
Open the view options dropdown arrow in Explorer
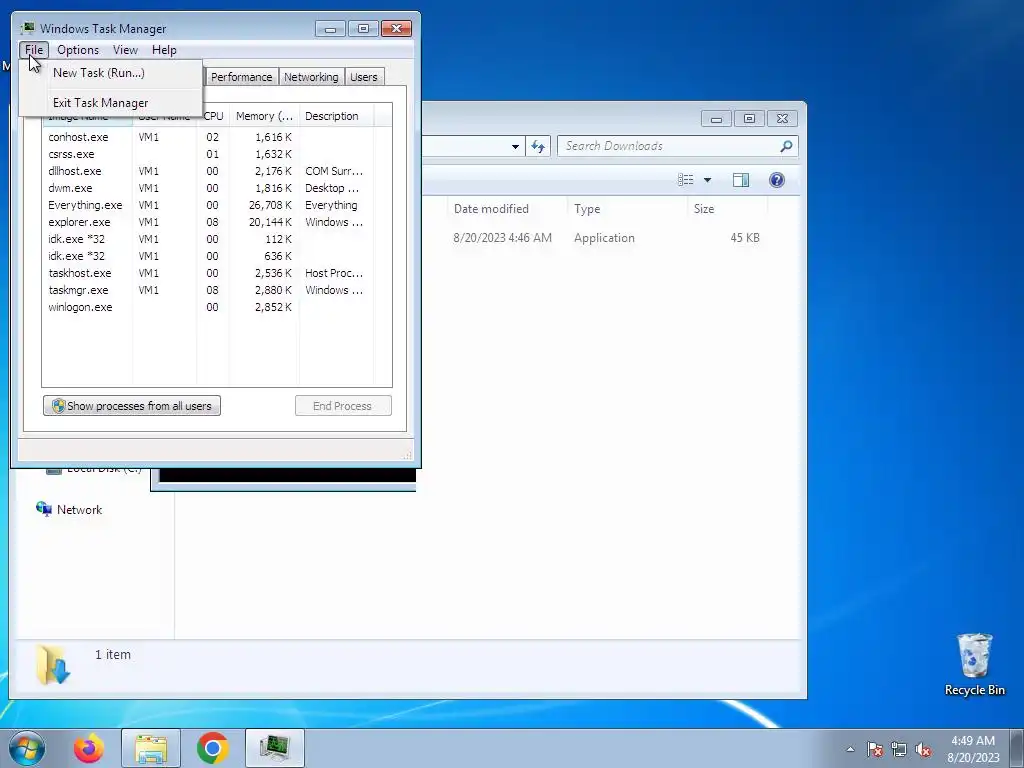(707, 180)
